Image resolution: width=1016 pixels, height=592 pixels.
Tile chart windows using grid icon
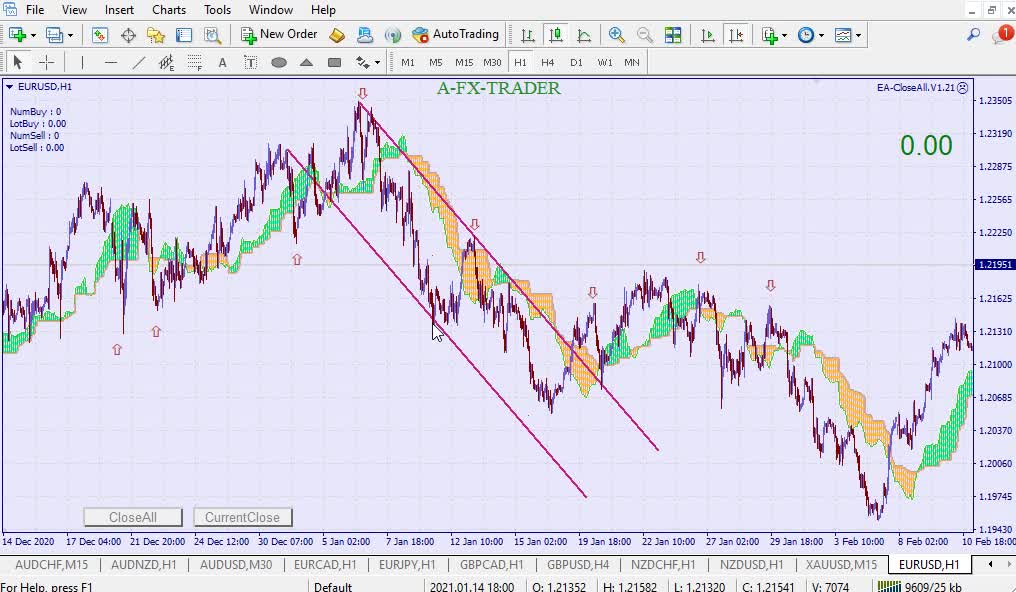click(x=673, y=35)
